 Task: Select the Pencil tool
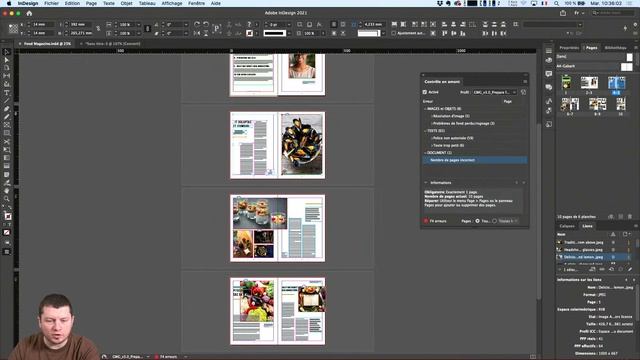point(7,117)
